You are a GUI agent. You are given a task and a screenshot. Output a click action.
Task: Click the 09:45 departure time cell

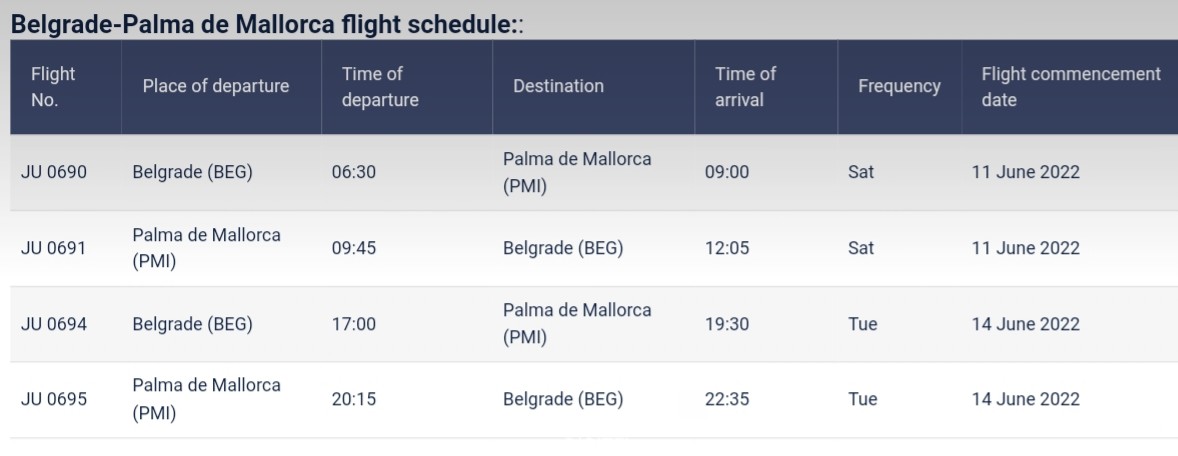pyautogui.click(x=353, y=248)
